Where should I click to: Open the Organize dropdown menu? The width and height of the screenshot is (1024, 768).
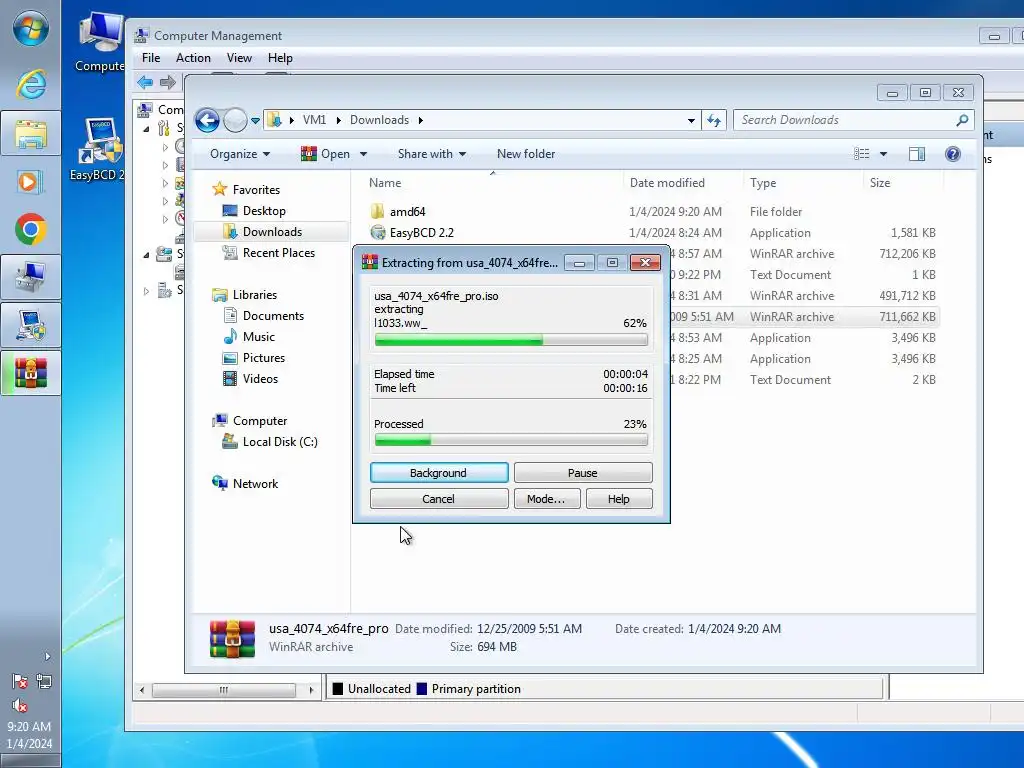(x=240, y=154)
